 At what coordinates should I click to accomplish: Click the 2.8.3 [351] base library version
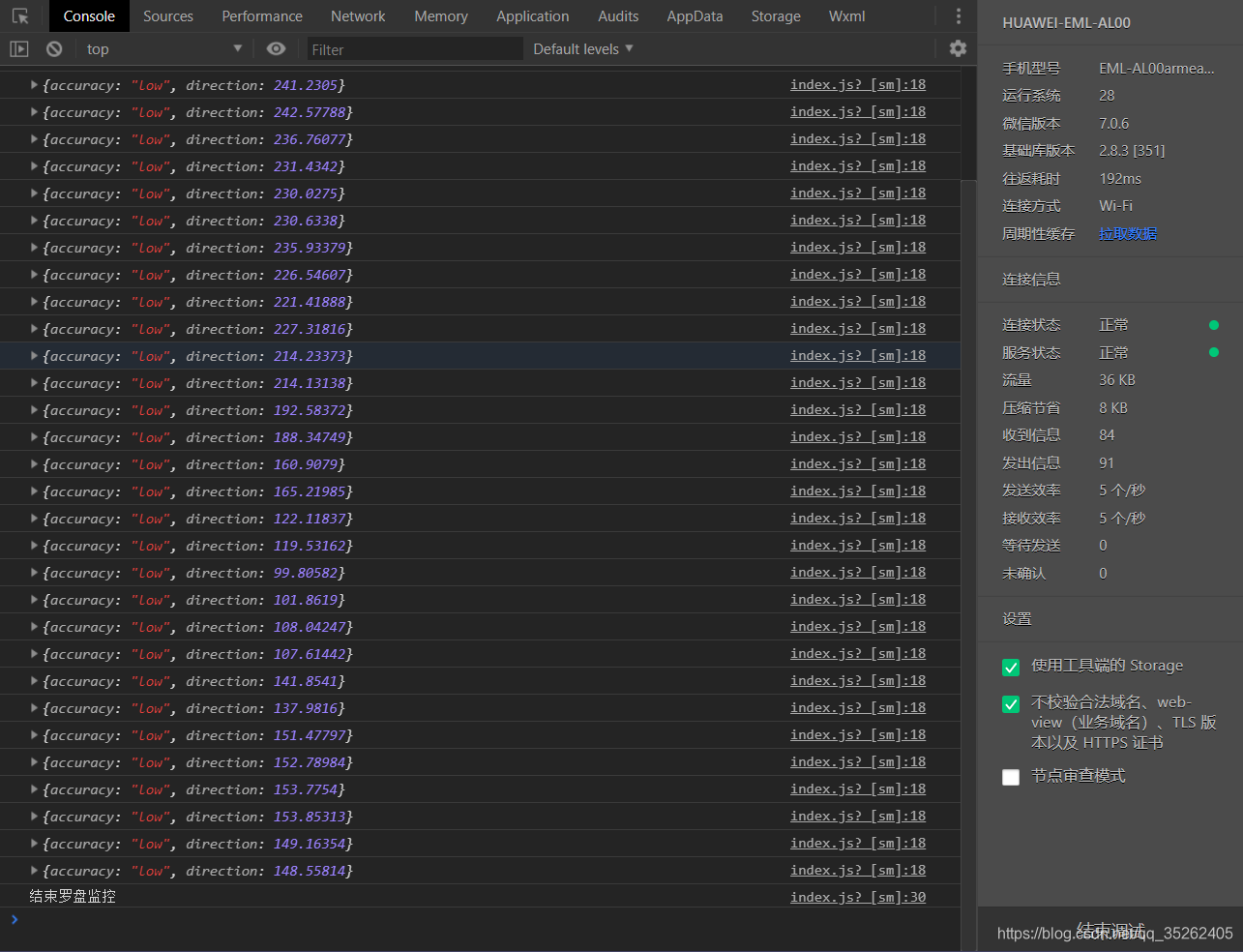(1132, 150)
